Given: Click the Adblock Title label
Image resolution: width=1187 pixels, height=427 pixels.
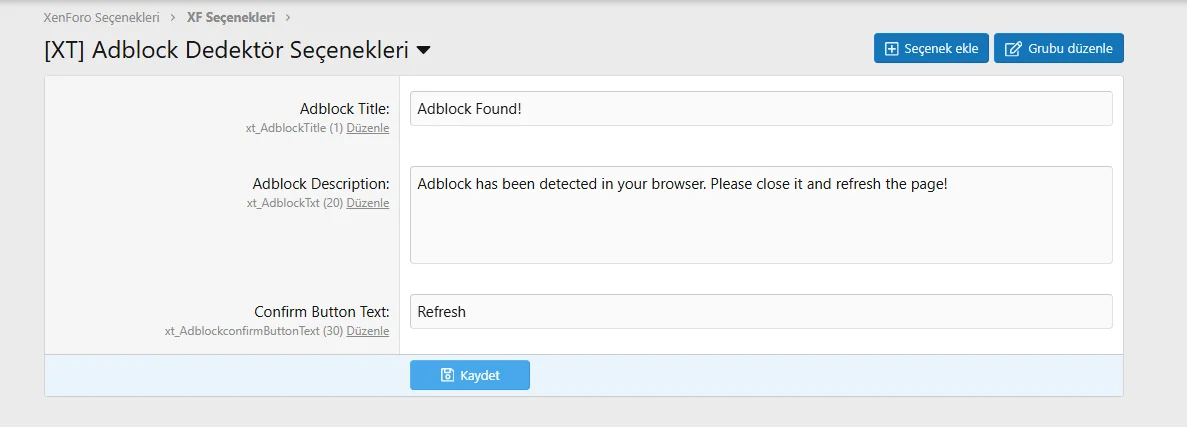Looking at the screenshot, I should pos(344,108).
